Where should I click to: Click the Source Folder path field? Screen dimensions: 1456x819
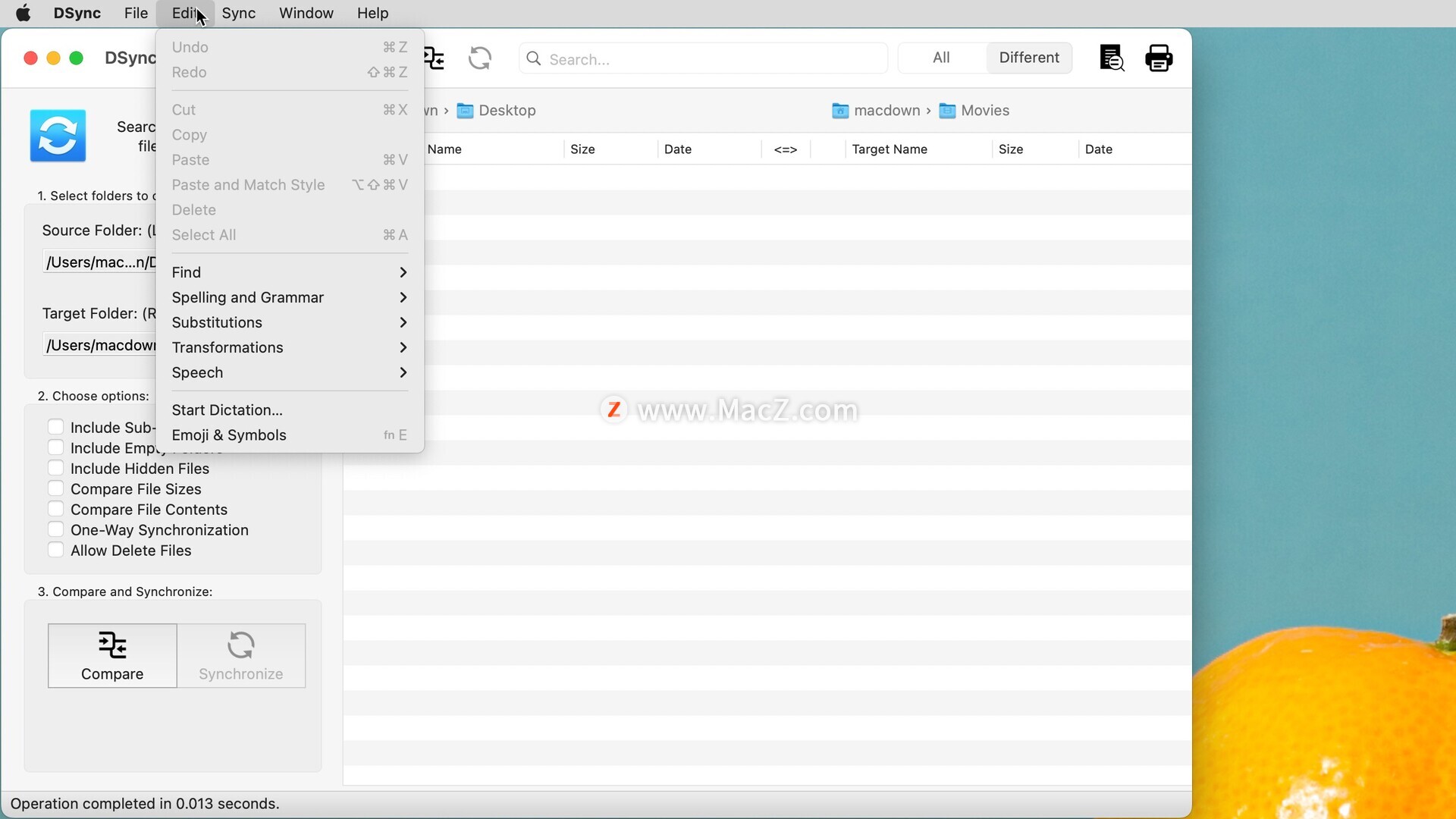(100, 262)
